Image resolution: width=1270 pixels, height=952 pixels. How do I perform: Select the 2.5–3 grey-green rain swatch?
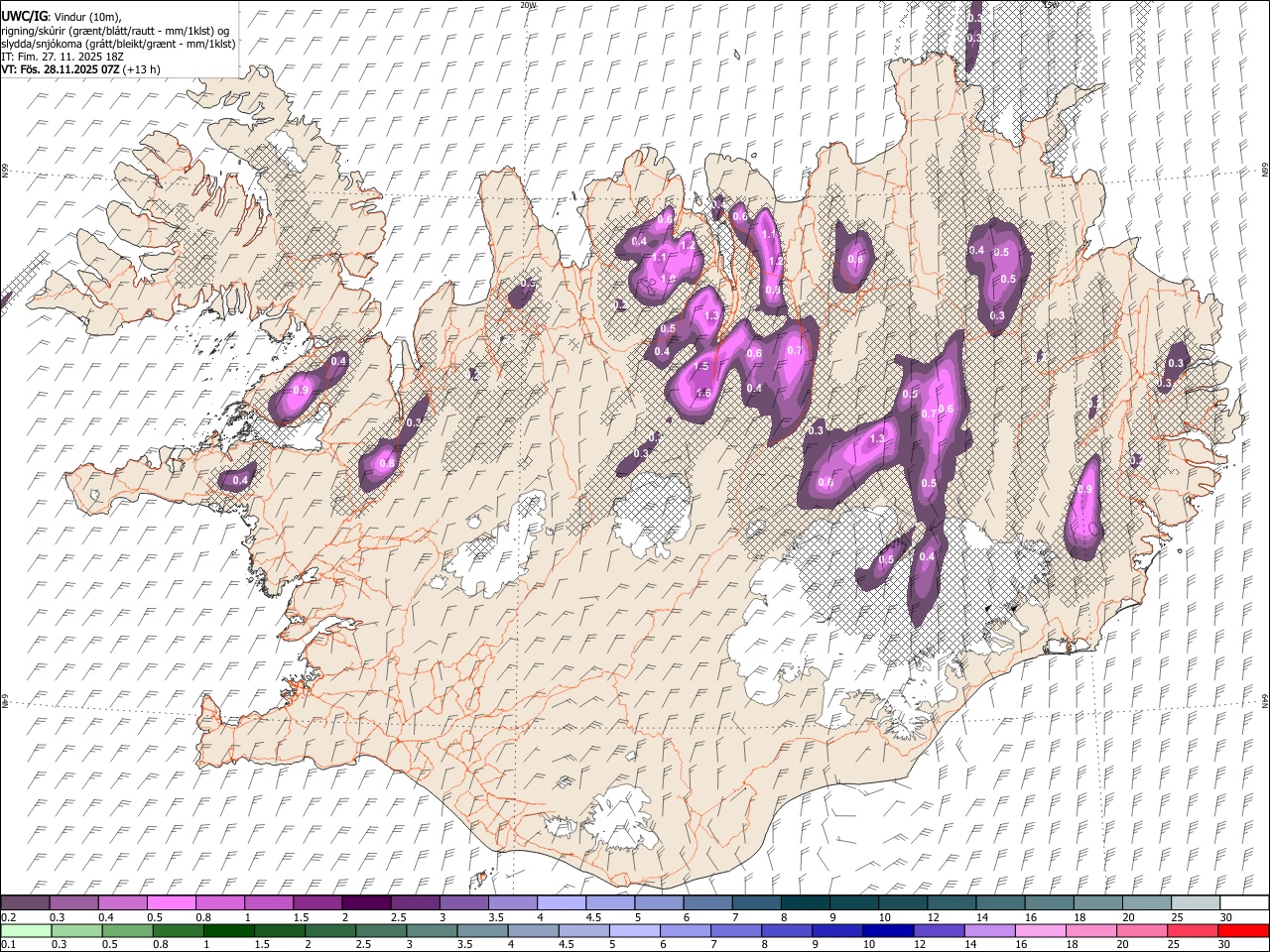click(x=381, y=931)
